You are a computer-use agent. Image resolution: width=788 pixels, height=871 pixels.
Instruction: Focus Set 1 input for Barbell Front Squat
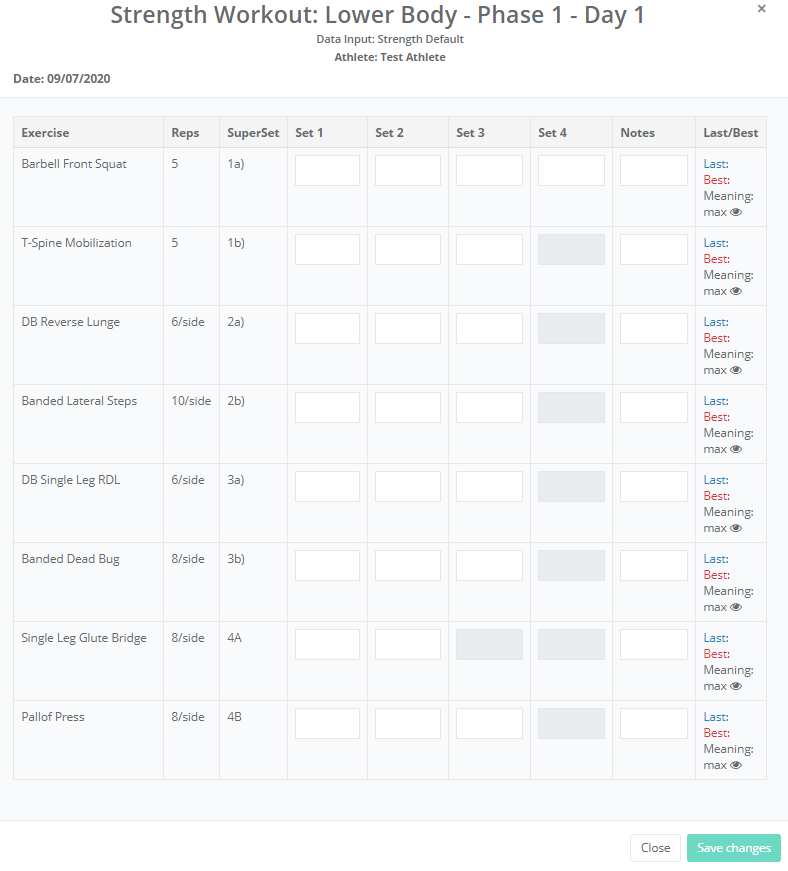coord(327,171)
